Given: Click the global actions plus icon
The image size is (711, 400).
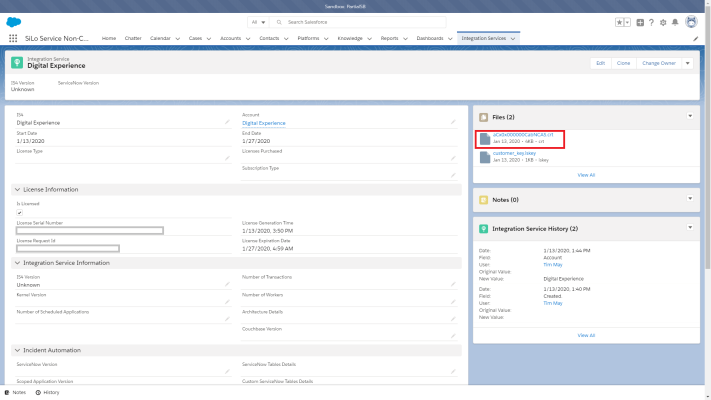Looking at the screenshot, I should click(640, 21).
